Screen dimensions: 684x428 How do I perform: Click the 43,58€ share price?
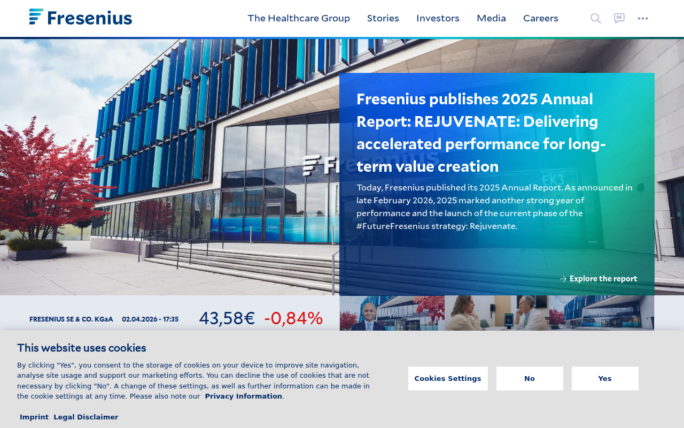coord(227,318)
